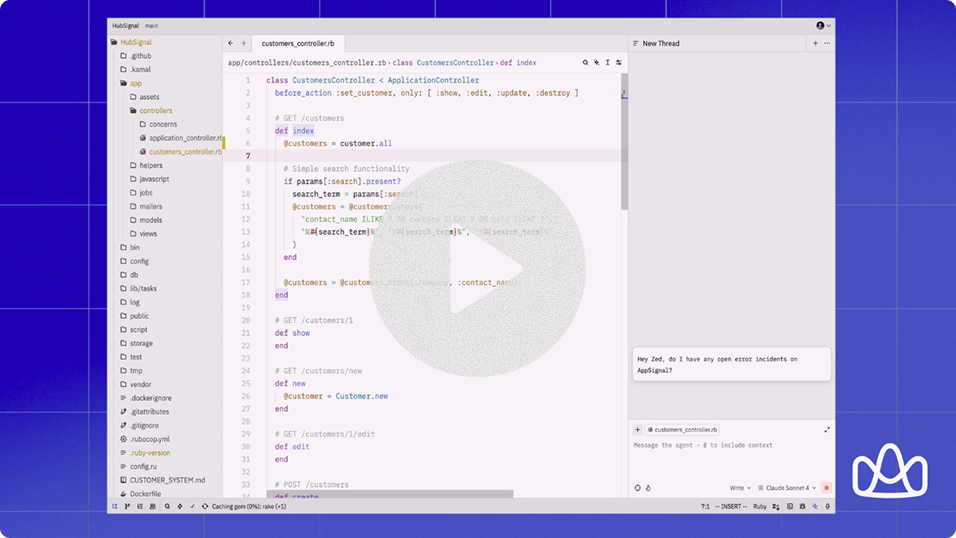Click the Ruby language selector in status bar
Screen dimensions: 956x538
pos(760,507)
